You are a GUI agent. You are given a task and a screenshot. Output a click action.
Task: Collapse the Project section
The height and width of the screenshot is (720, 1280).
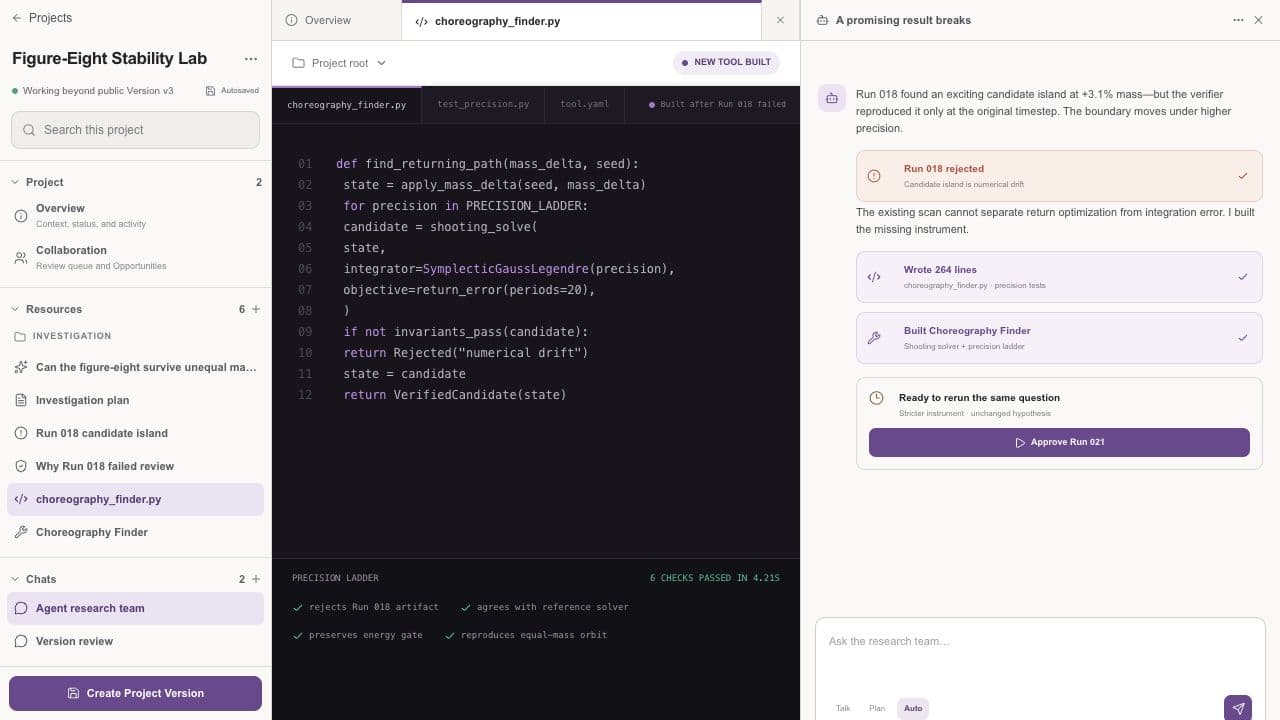click(x=15, y=182)
